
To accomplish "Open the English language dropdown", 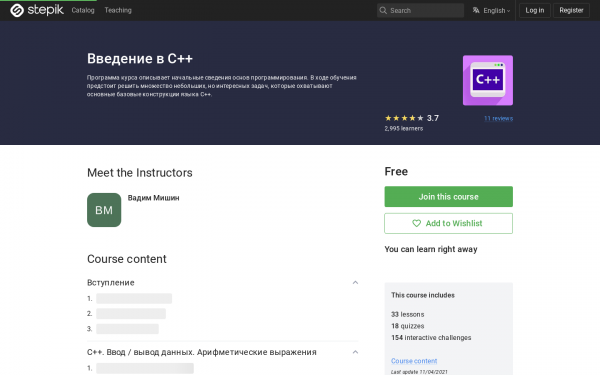I will (492, 10).
